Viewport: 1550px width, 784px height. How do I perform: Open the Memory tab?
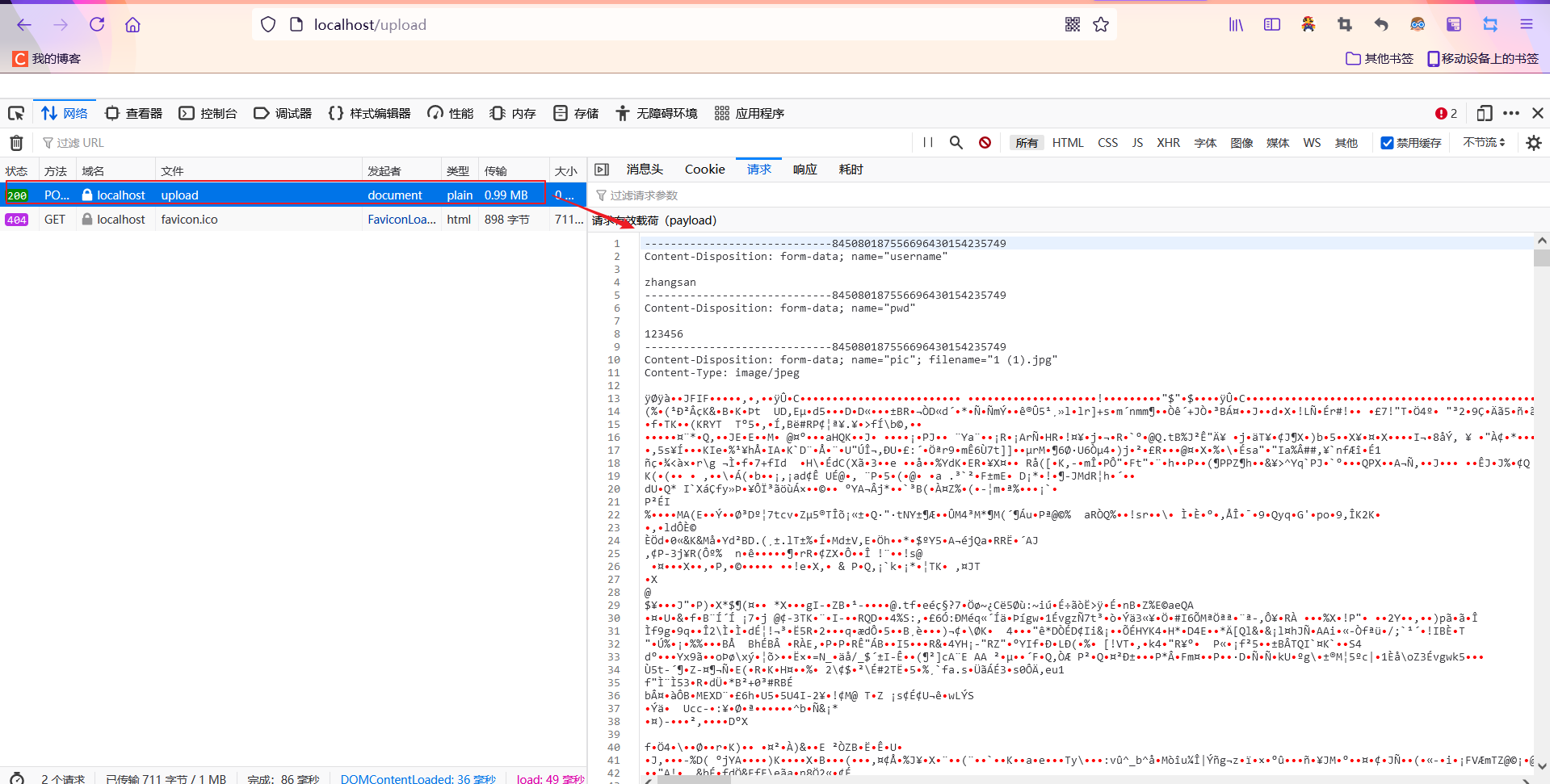click(x=513, y=114)
